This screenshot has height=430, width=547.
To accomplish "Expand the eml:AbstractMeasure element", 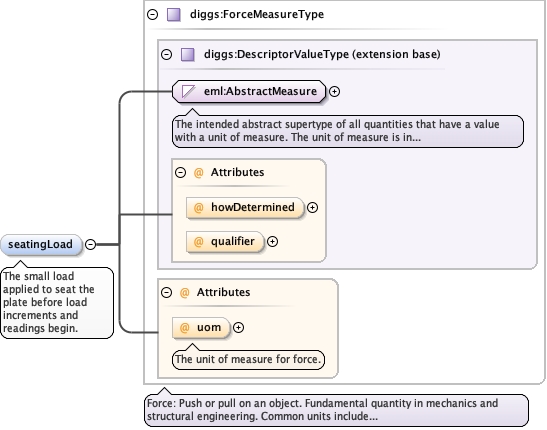I will tap(334, 91).
